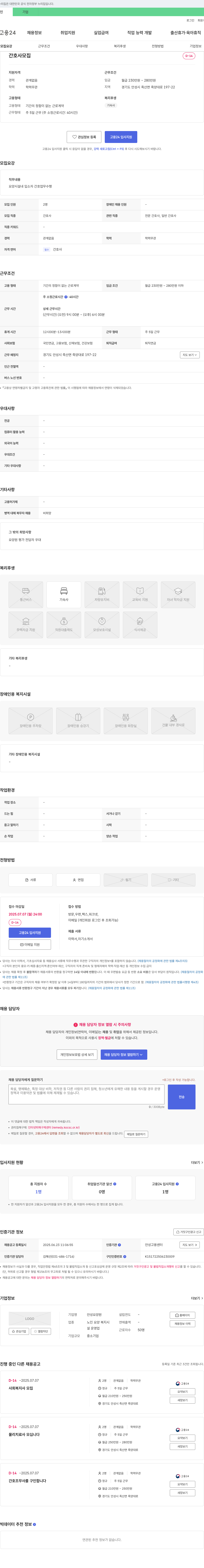Select the 통근버스 welfare icon
This screenshot has width=204, height=1568.
click(25, 595)
